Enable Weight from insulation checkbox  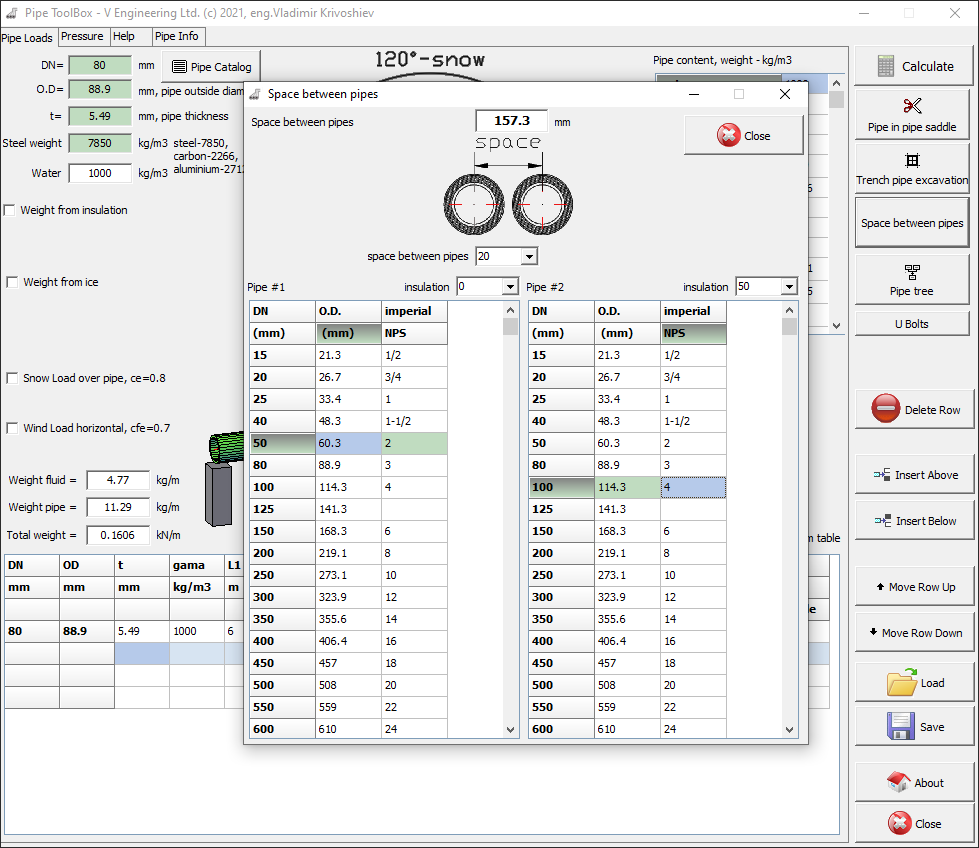pyautogui.click(x=10, y=210)
